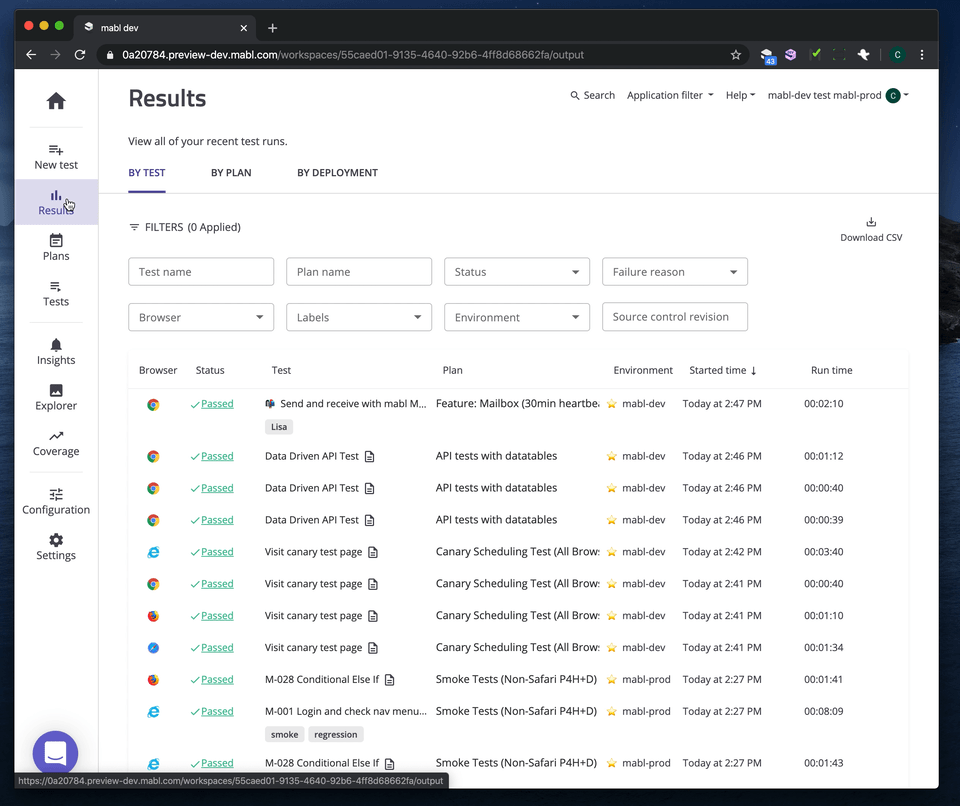The image size is (960, 806).
Task: Open Passed link for the 00:03:40 run
Action: [x=217, y=552]
